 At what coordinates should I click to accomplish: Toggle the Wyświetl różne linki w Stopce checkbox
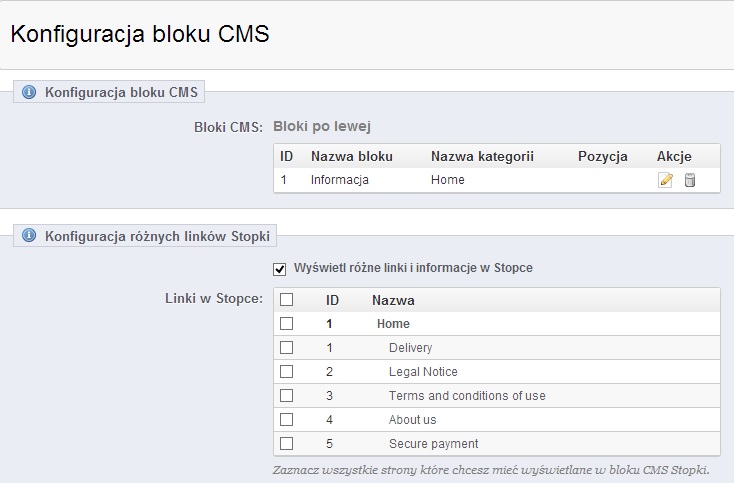(280, 269)
